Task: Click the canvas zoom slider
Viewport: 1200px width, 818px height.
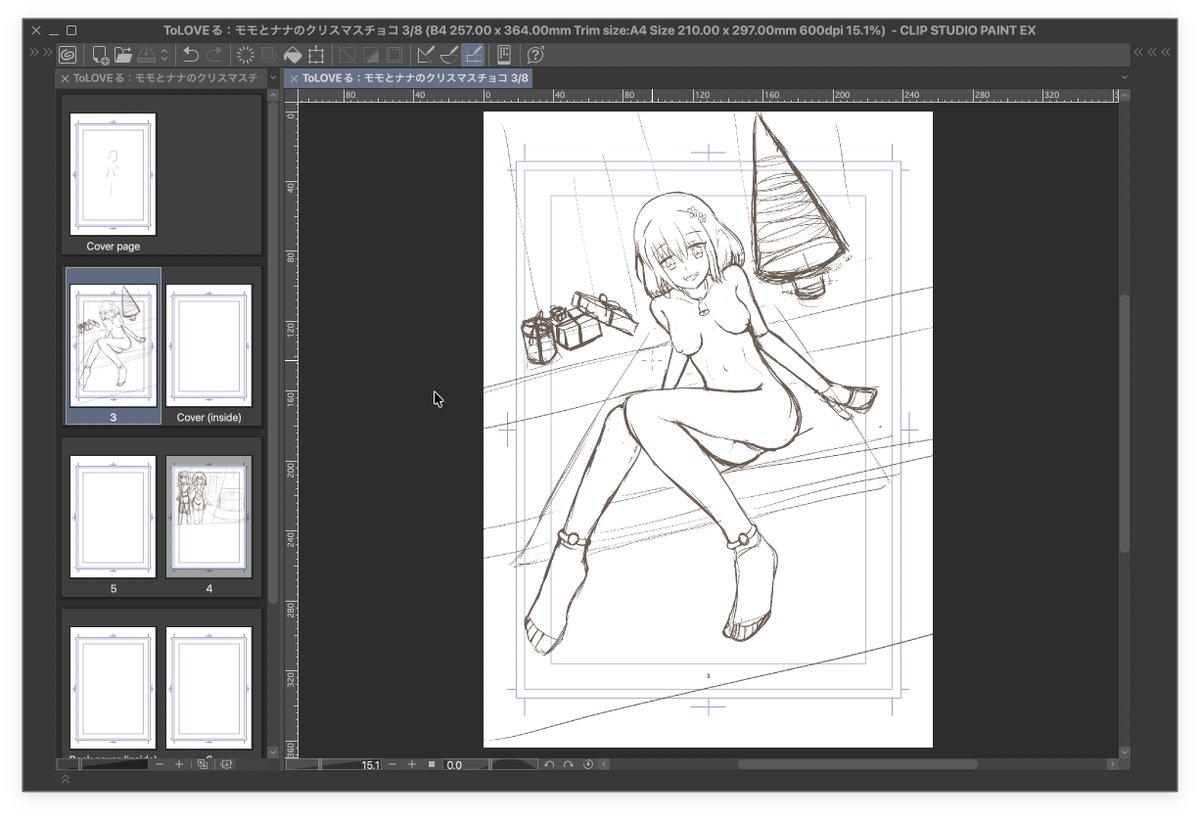Action: 320,764
